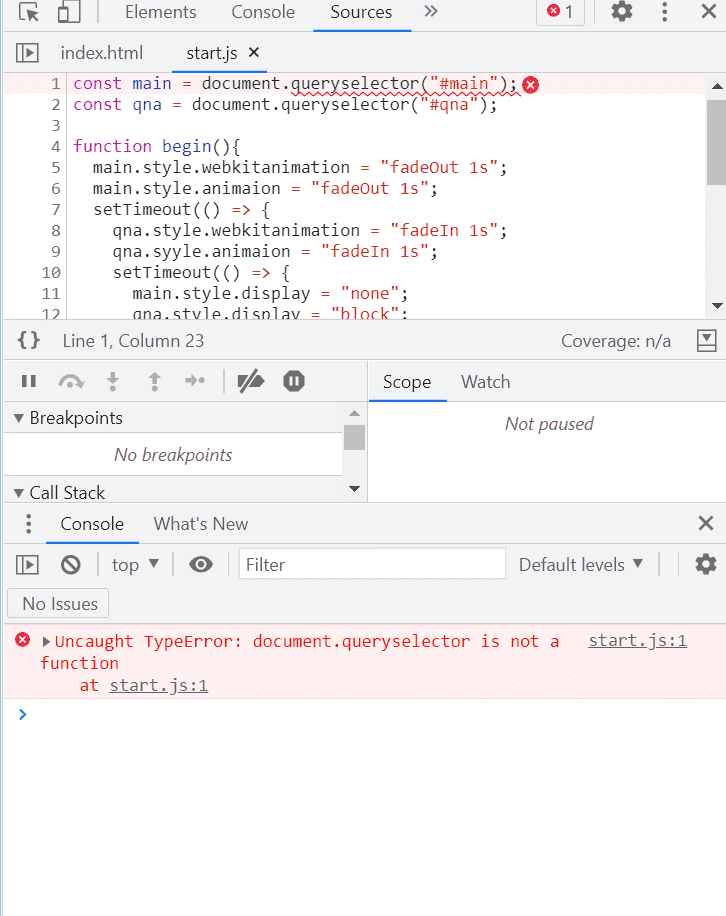Open the top context dropdown
726x916 pixels.
[135, 565]
